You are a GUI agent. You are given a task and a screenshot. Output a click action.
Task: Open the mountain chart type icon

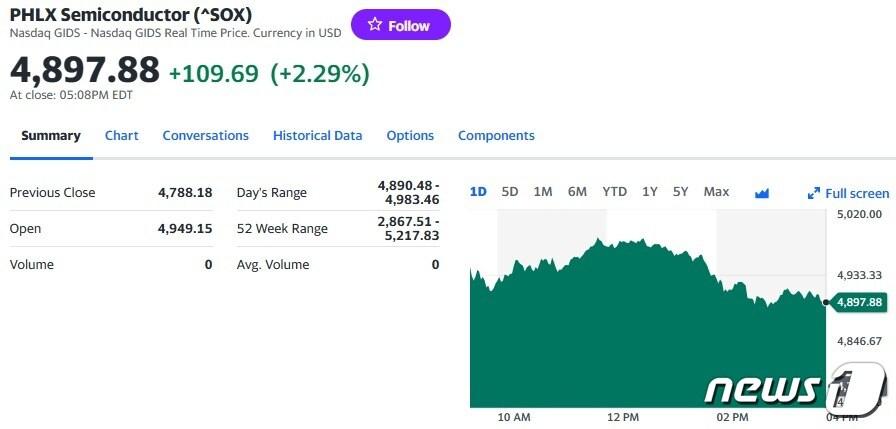tap(762, 192)
